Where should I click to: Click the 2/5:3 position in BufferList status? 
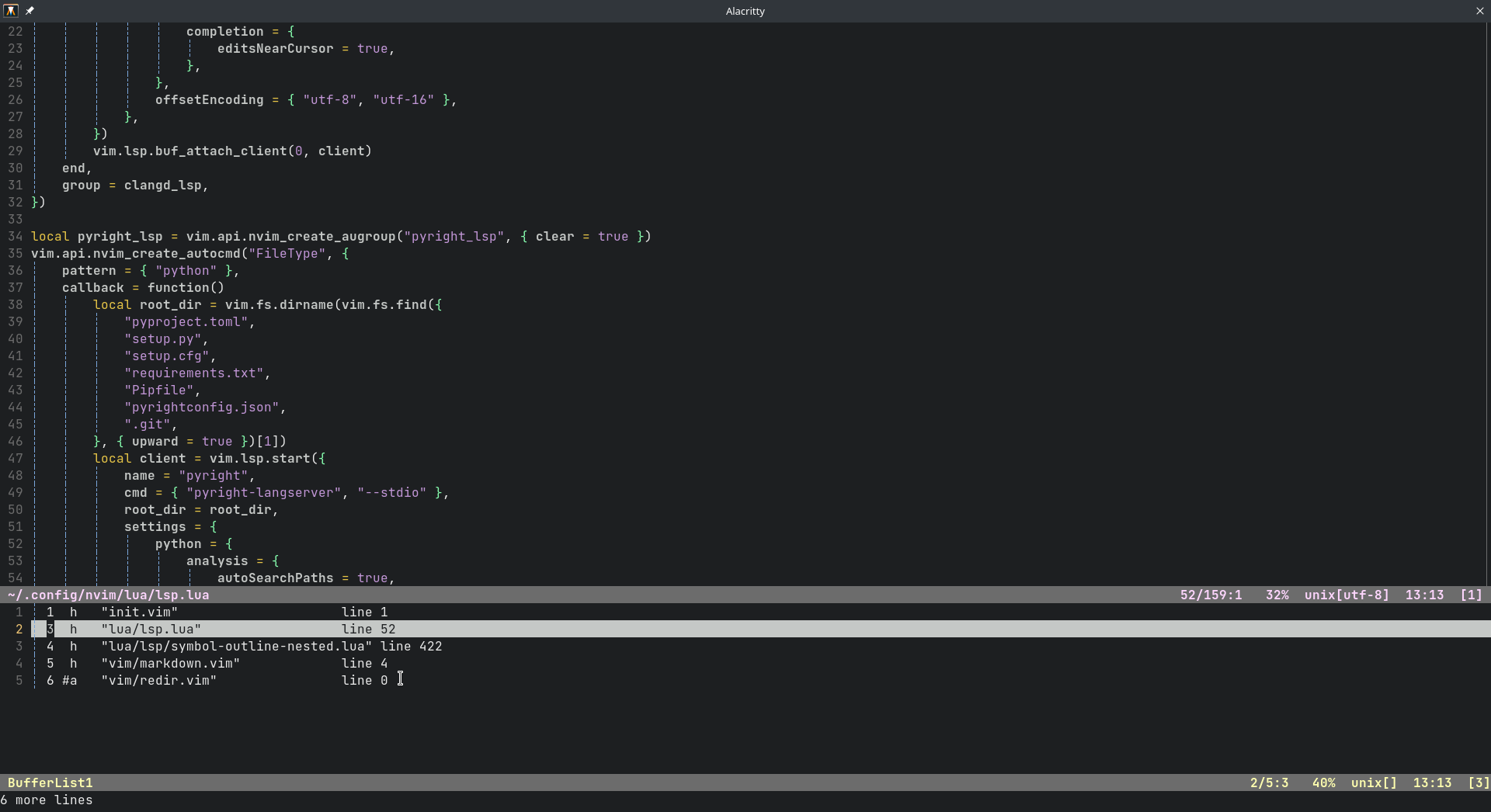pos(1269,783)
